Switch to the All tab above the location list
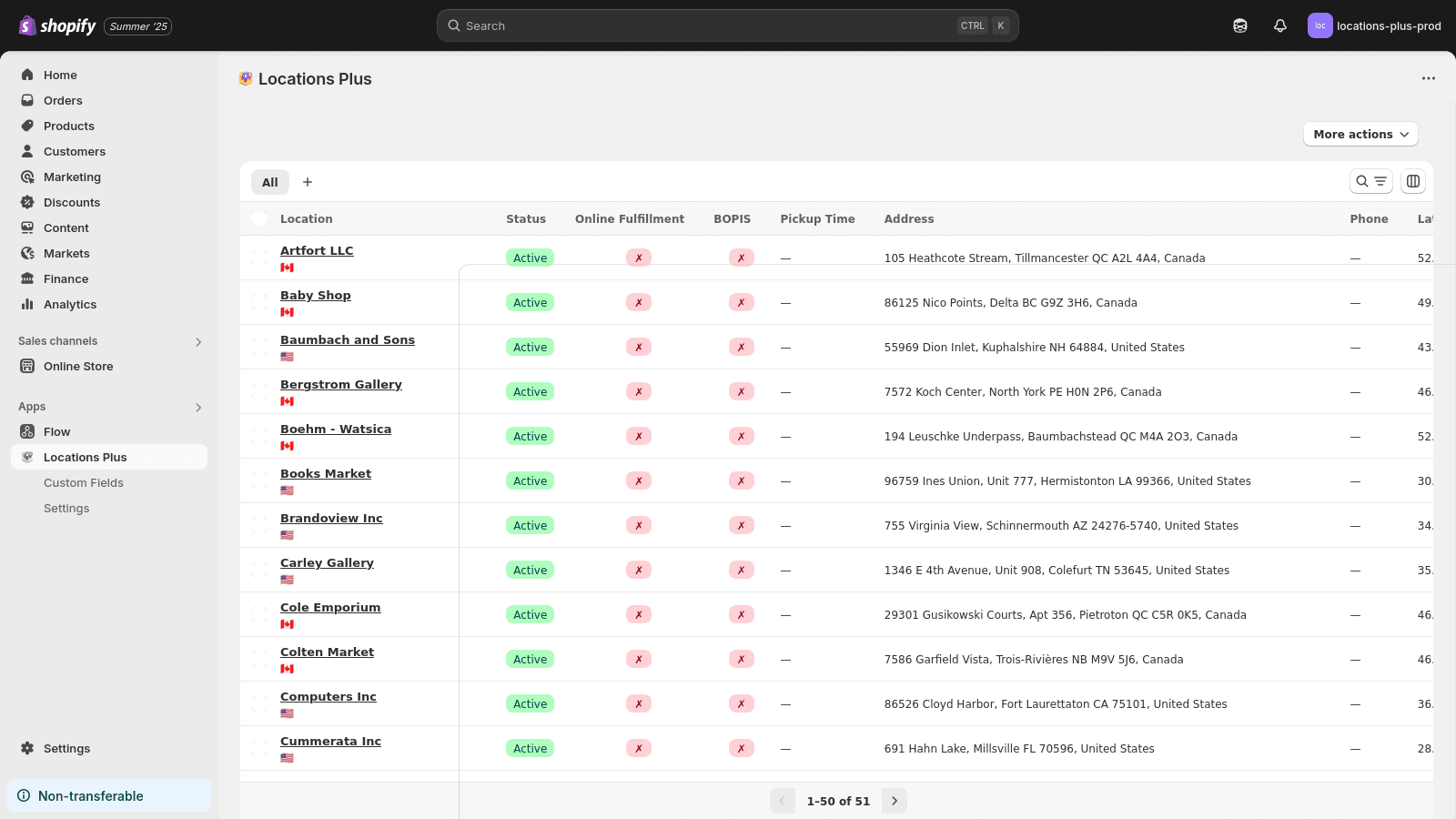Screen dimensions: 1456x819 pyautogui.click(x=269, y=182)
